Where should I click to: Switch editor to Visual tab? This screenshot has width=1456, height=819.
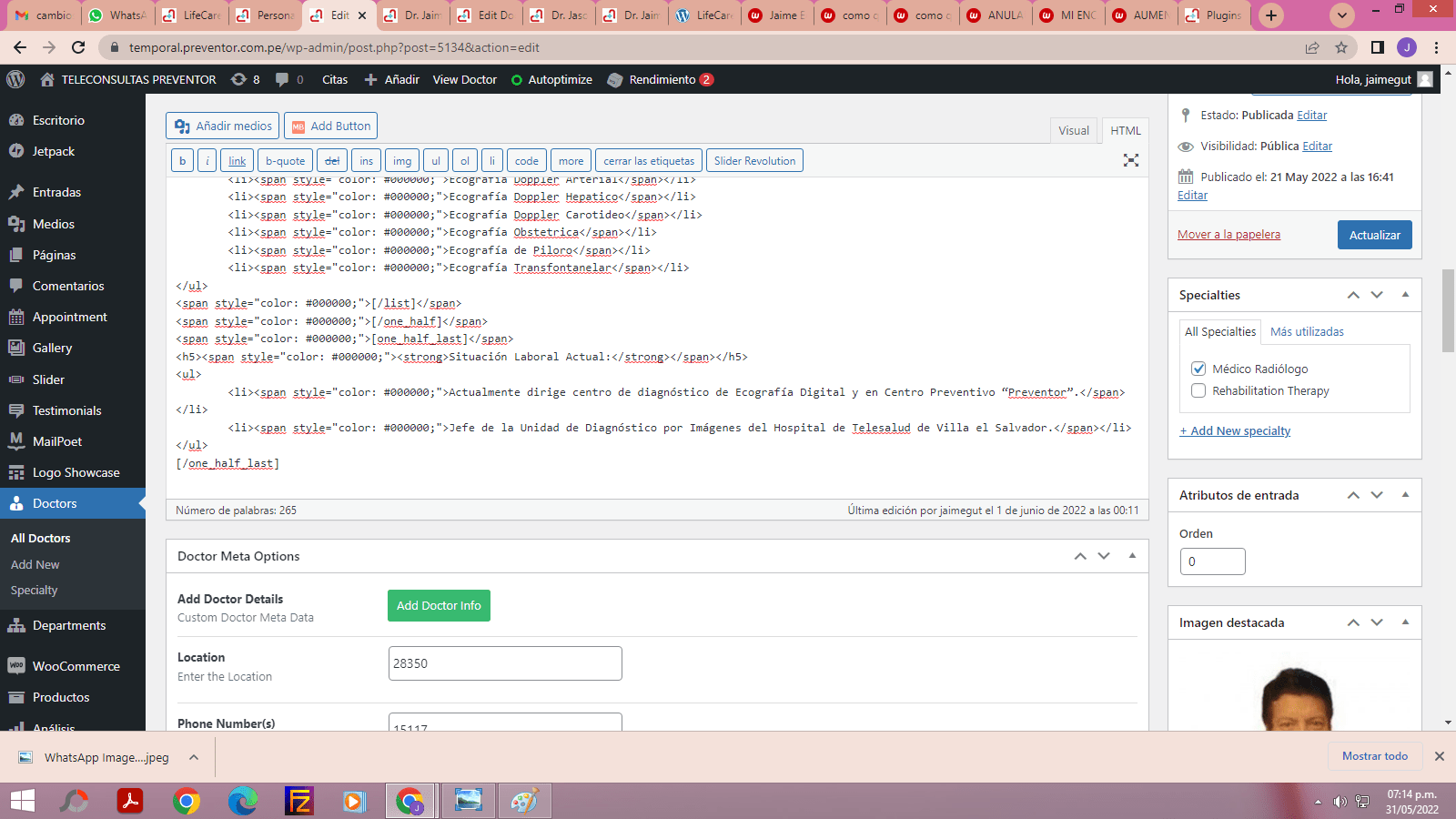point(1074,130)
